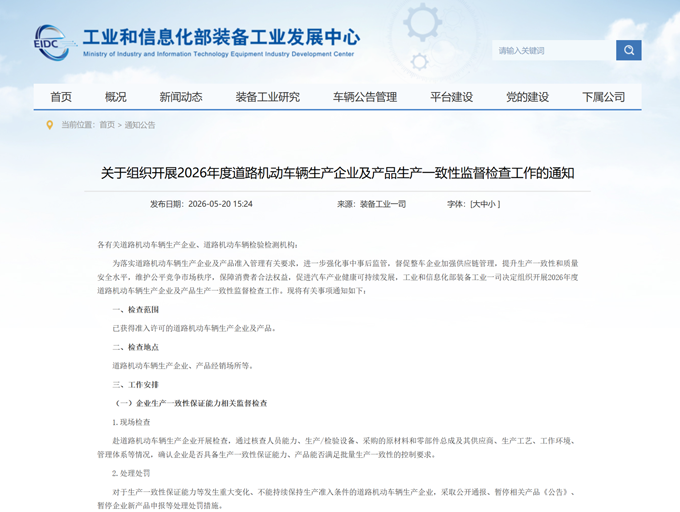Open the 车辆公告管理 navigation item
The image size is (680, 512).
(365, 97)
